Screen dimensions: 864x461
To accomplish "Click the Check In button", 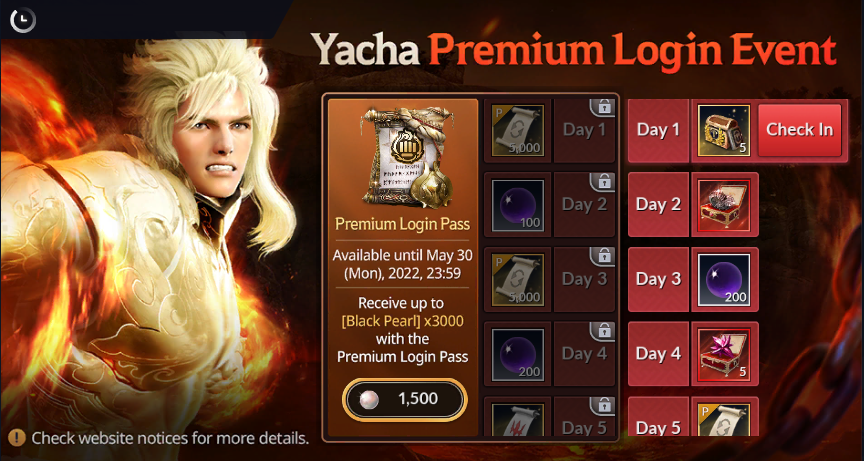I will pos(800,130).
